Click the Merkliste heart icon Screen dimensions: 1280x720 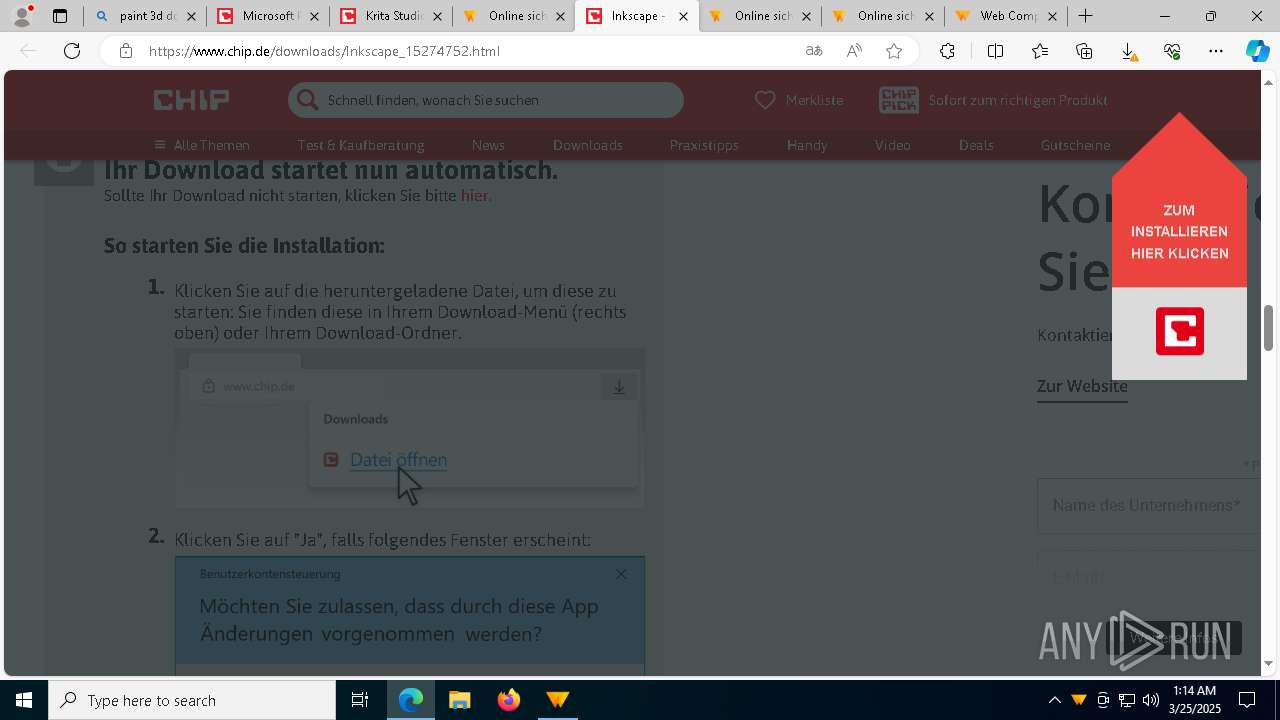click(x=765, y=100)
